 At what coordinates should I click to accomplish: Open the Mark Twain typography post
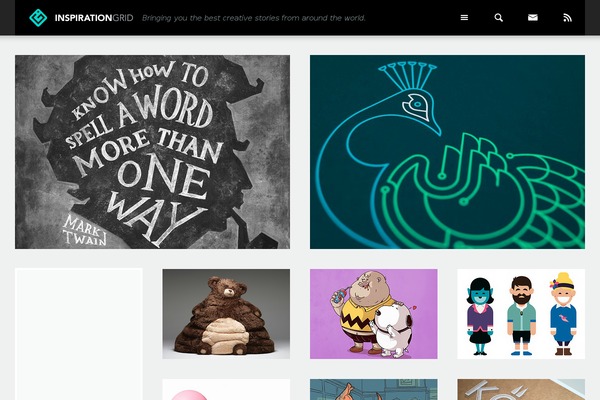pos(152,152)
